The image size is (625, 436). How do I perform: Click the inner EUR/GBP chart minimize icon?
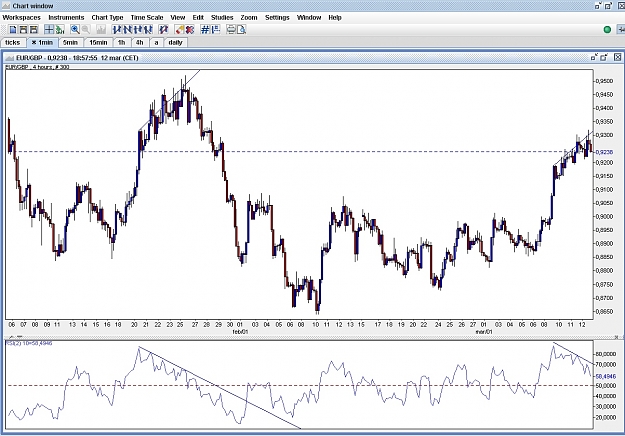(594, 58)
